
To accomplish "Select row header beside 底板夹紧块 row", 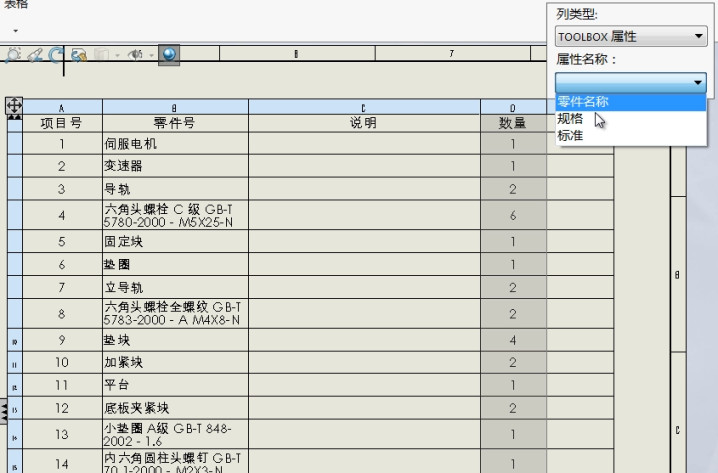I will point(15,408).
